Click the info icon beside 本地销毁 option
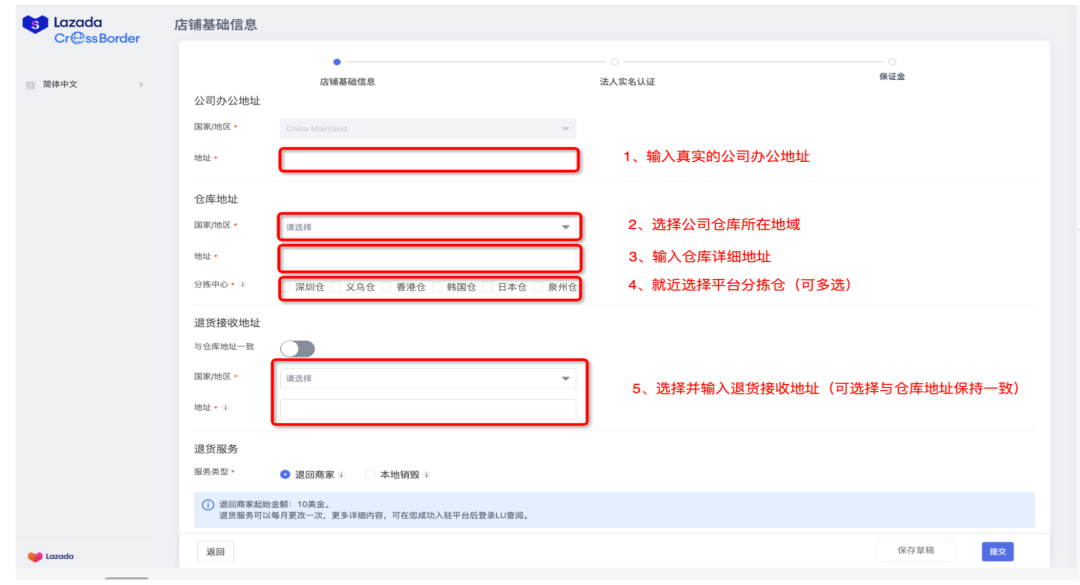 coord(426,473)
